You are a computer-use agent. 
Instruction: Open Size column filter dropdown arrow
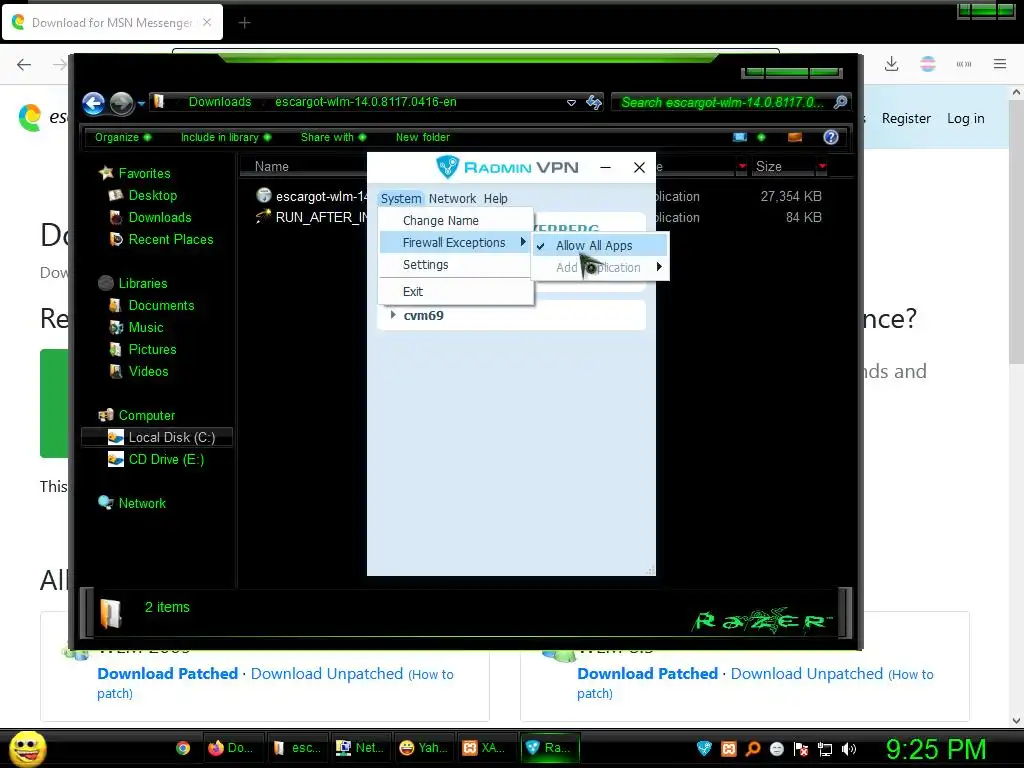pyautogui.click(x=822, y=167)
